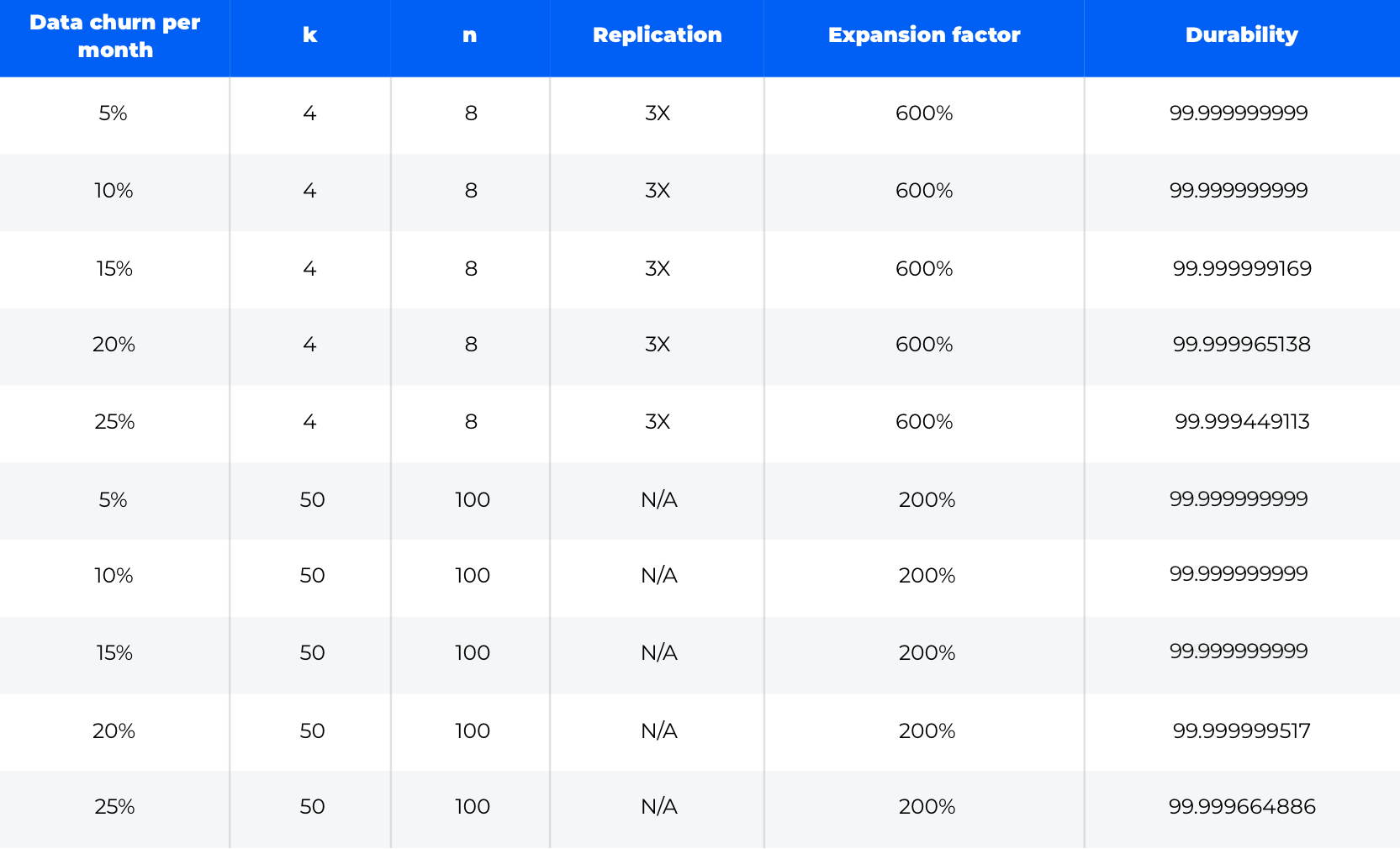This screenshot has height=849, width=1400.
Task: Click the k column header
Action: point(309,35)
